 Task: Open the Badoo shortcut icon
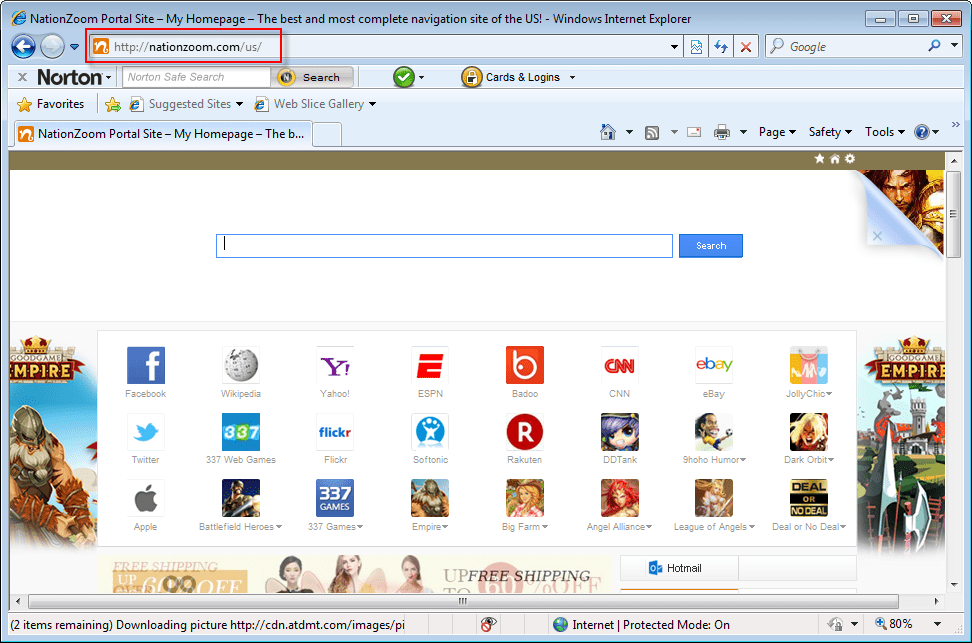[525, 365]
